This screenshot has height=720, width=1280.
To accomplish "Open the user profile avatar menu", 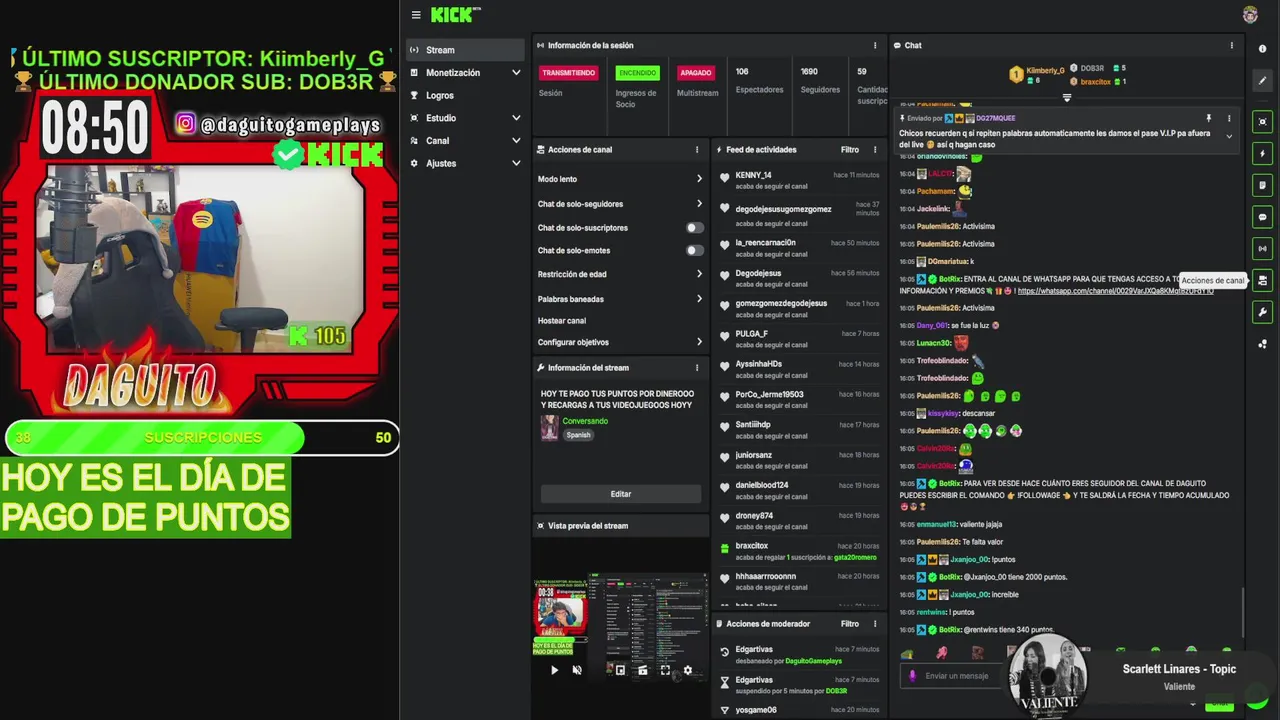I will coord(1250,14).
